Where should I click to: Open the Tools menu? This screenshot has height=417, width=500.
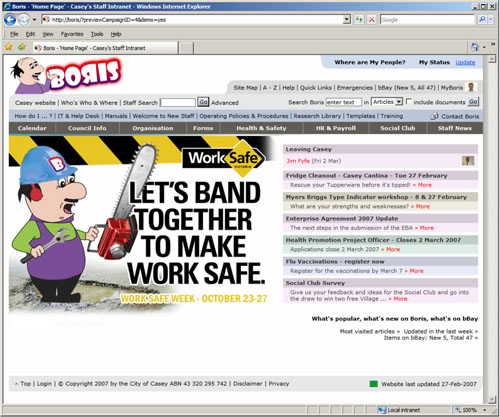(97, 34)
